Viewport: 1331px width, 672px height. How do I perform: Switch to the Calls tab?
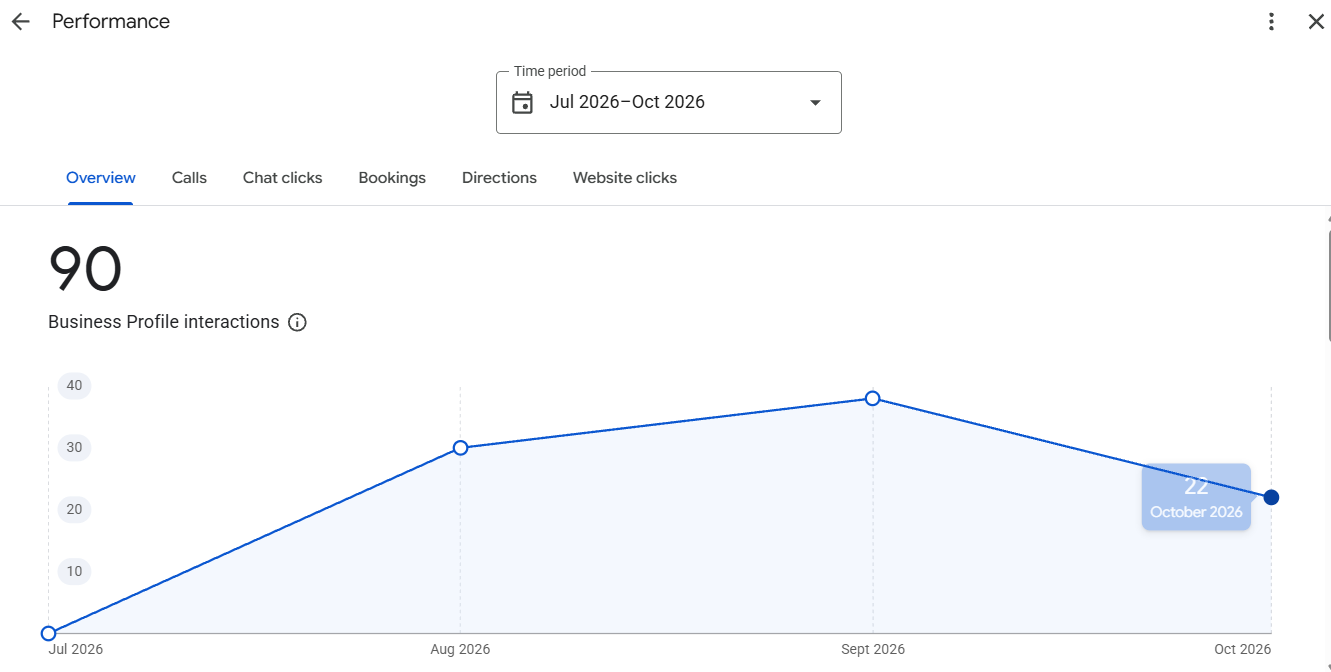(x=189, y=178)
